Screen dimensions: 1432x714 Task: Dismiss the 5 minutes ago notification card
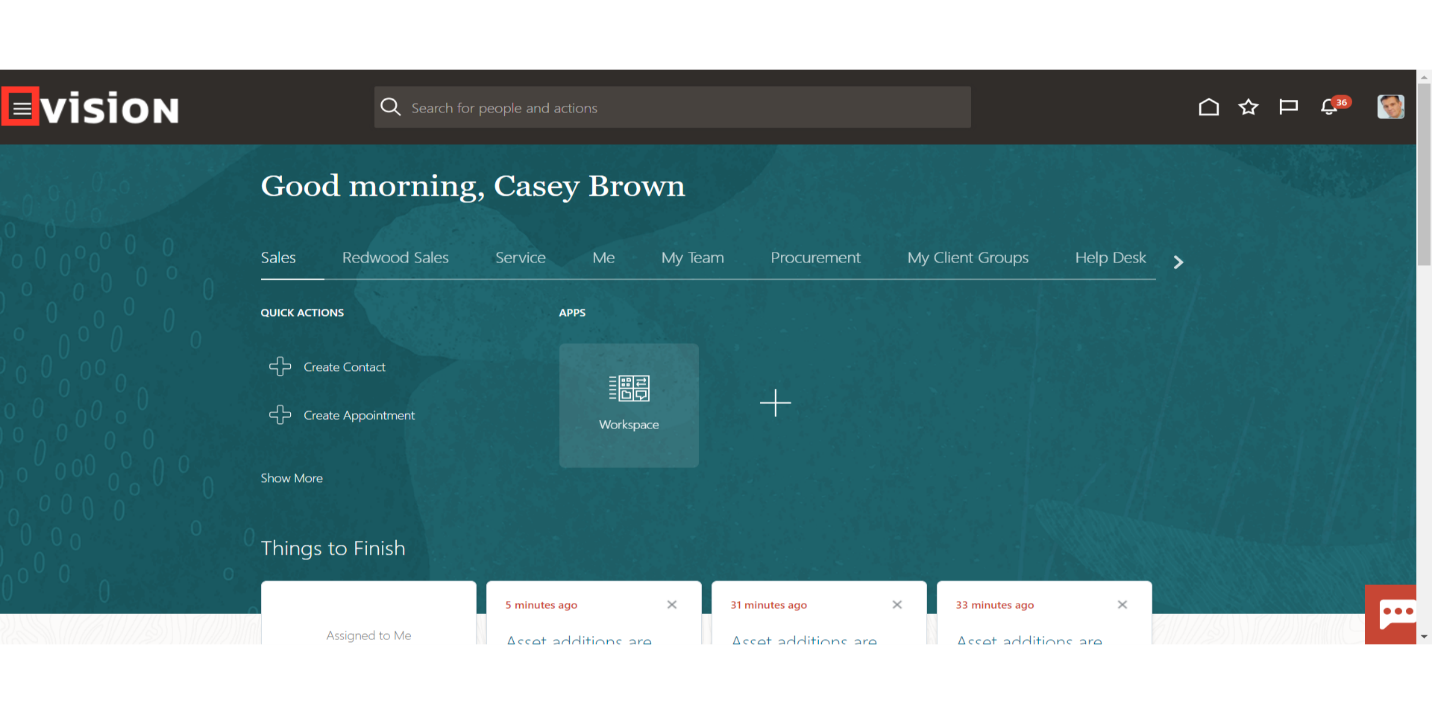(672, 605)
